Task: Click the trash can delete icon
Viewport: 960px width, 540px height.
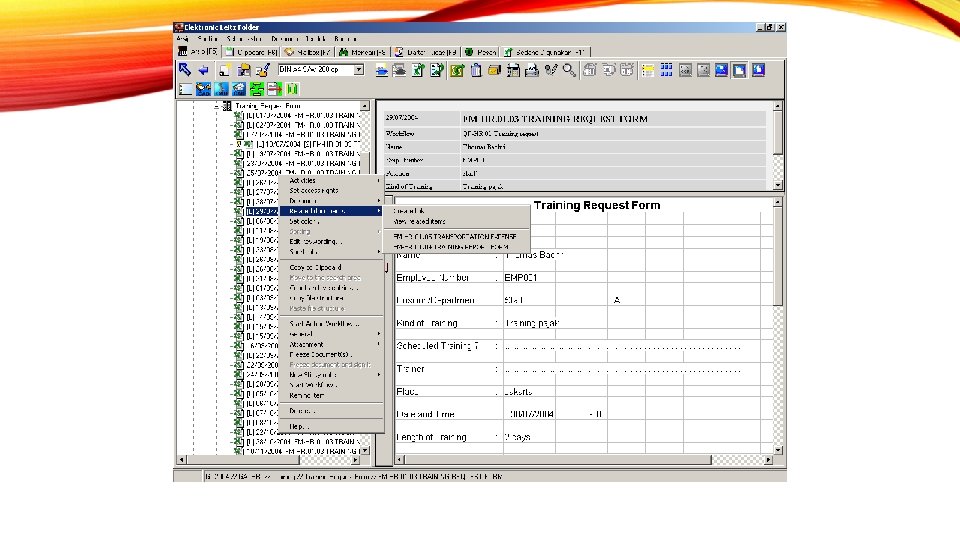Action: tap(476, 70)
